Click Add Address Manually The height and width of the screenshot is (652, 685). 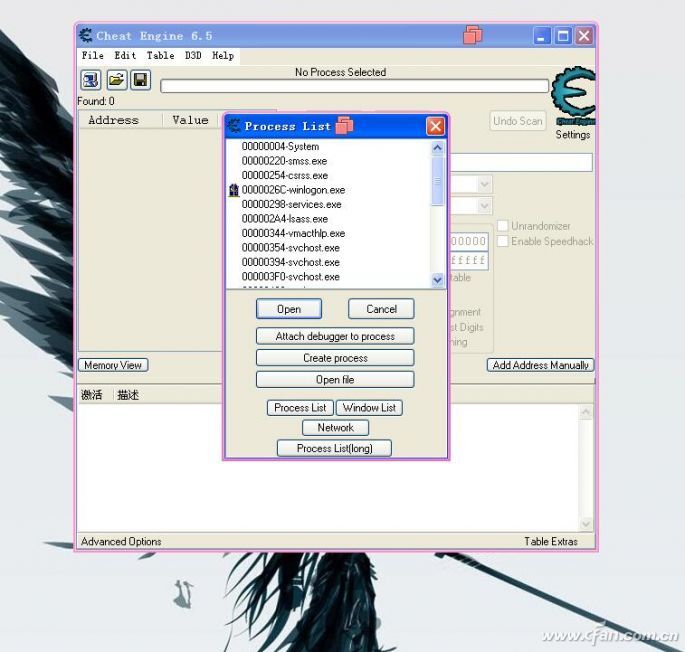click(x=540, y=365)
